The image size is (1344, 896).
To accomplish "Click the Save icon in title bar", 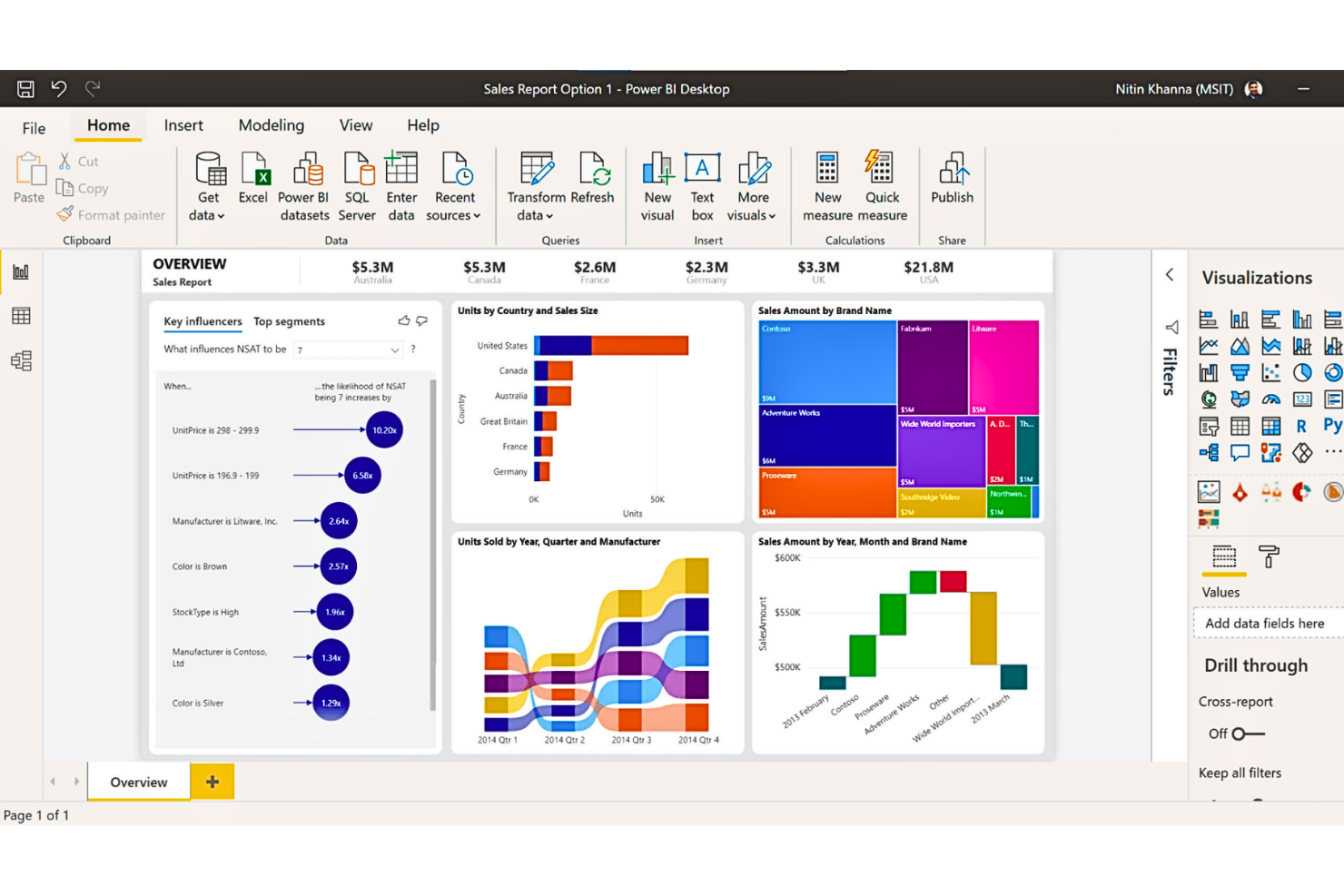I will pyautogui.click(x=25, y=89).
